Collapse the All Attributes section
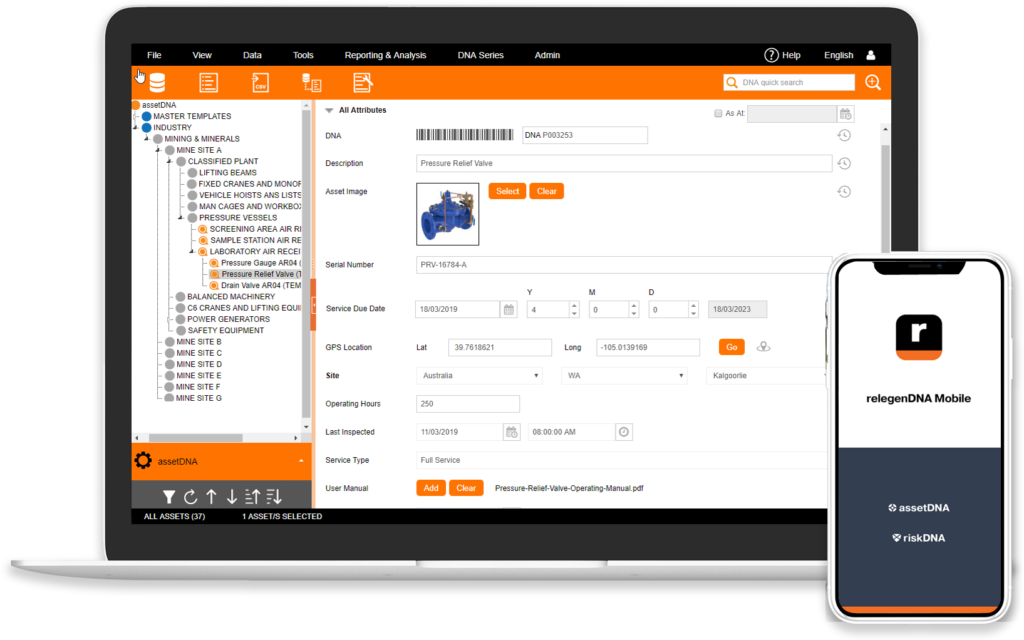The width and height of the screenshot is (1024, 640). click(x=329, y=110)
